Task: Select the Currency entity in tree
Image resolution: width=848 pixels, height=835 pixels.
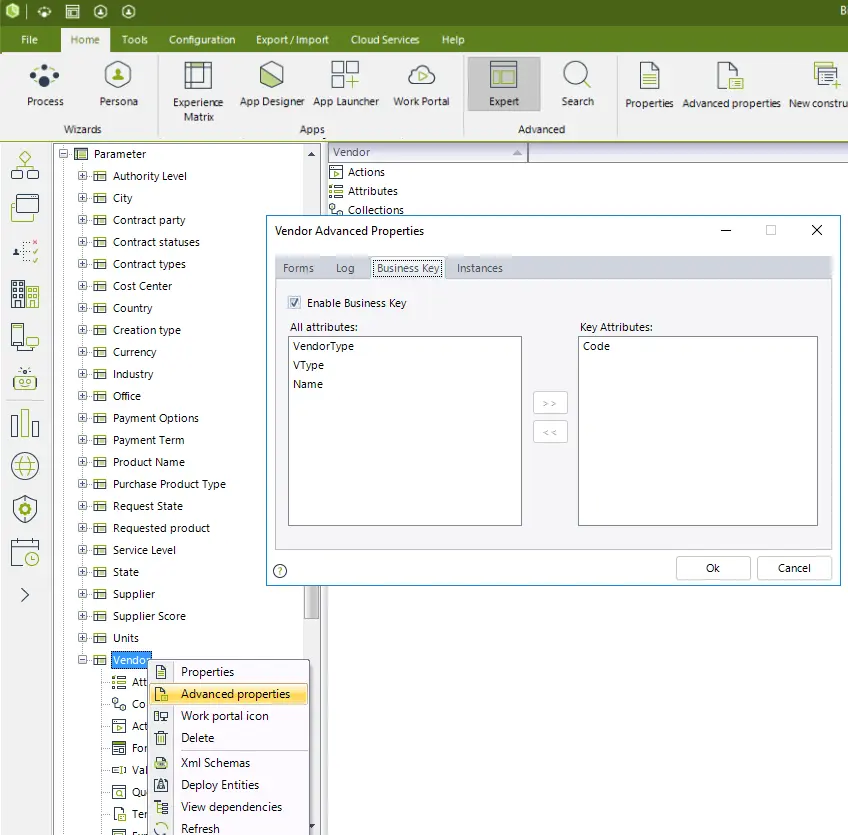Action: [x=134, y=352]
